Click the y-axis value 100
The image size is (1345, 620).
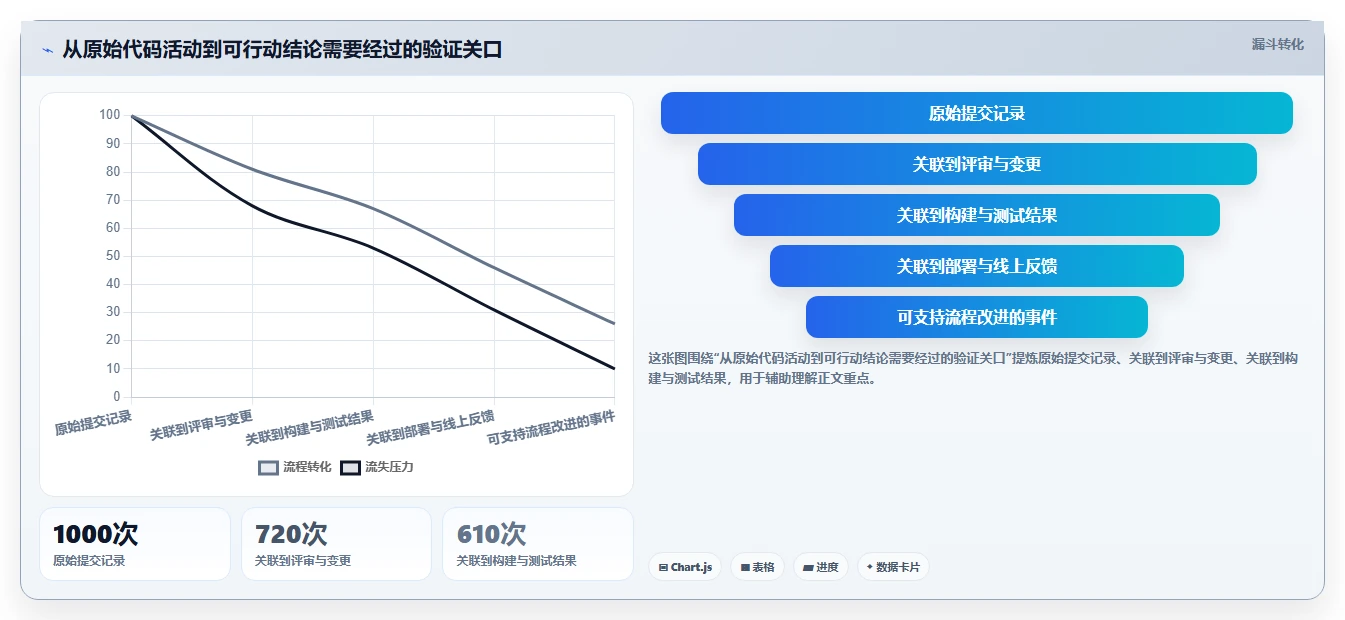pyautogui.click(x=110, y=115)
